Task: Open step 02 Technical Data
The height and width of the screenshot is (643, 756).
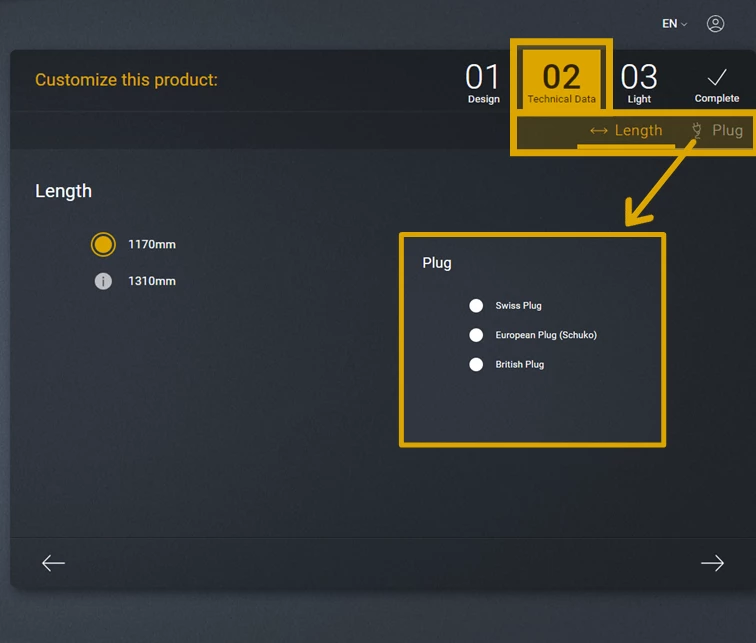Action: [x=561, y=82]
